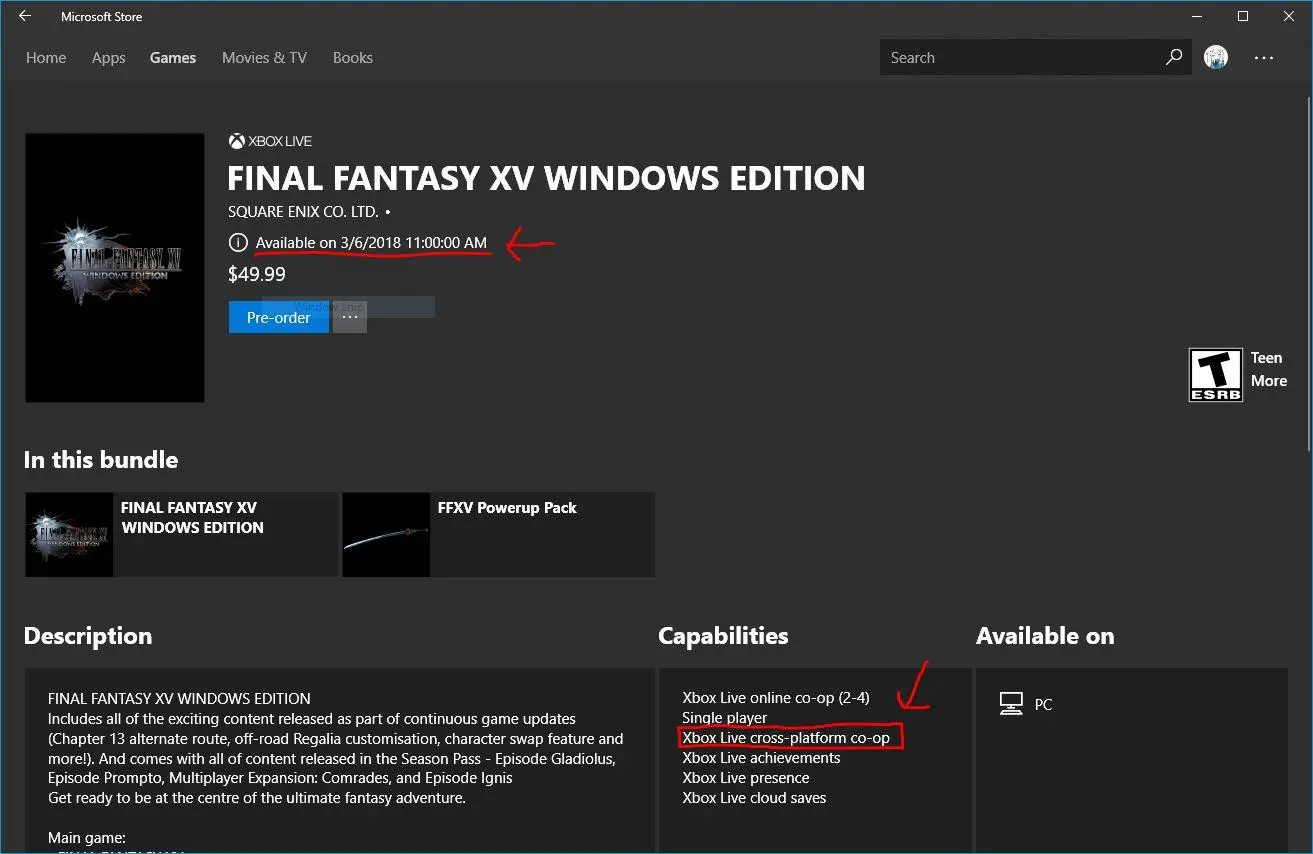Image resolution: width=1313 pixels, height=854 pixels.
Task: Click the In this bundle heading
Action: click(x=101, y=460)
